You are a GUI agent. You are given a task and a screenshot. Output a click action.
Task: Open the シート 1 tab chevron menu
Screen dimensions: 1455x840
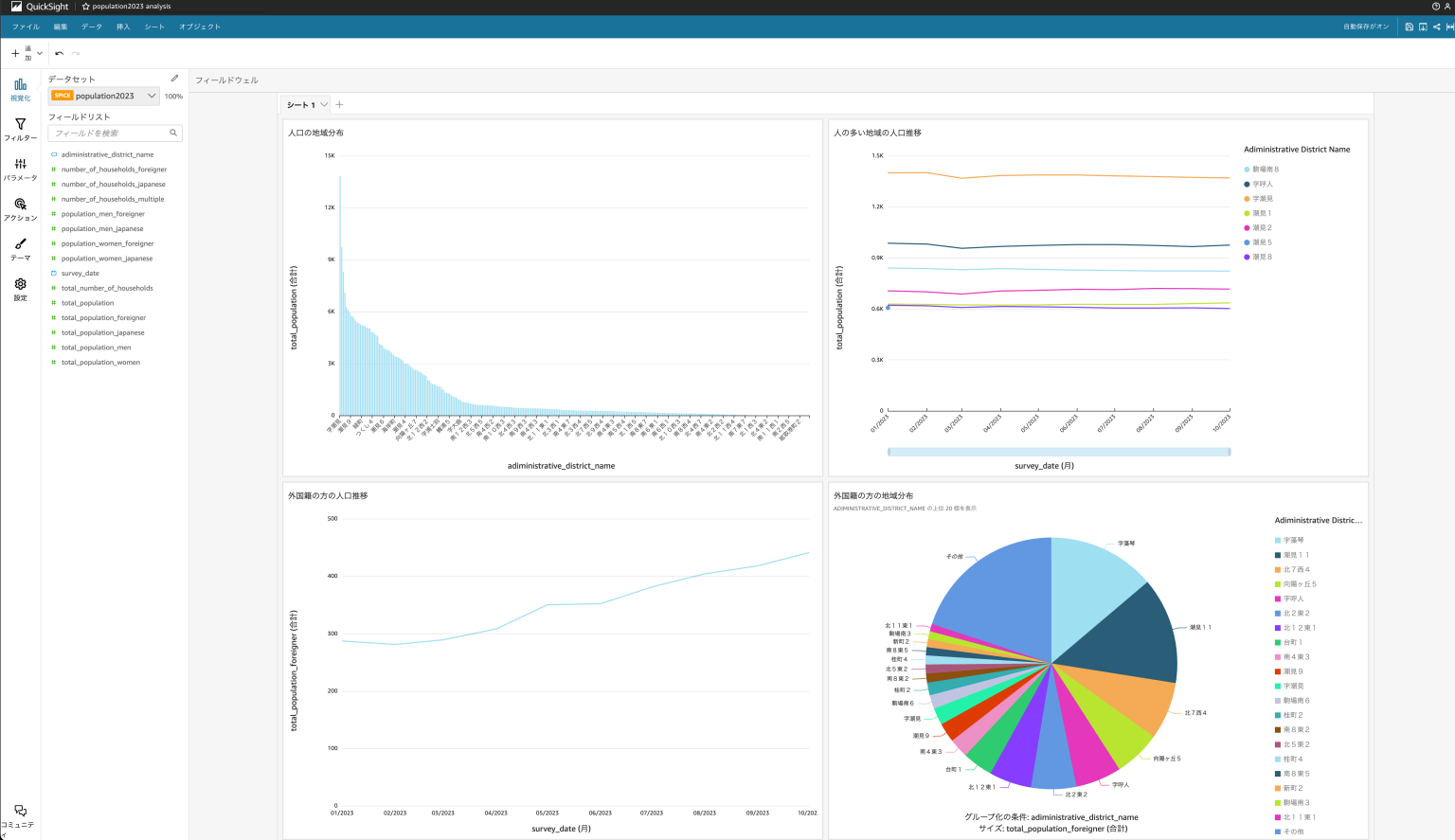coord(324,105)
